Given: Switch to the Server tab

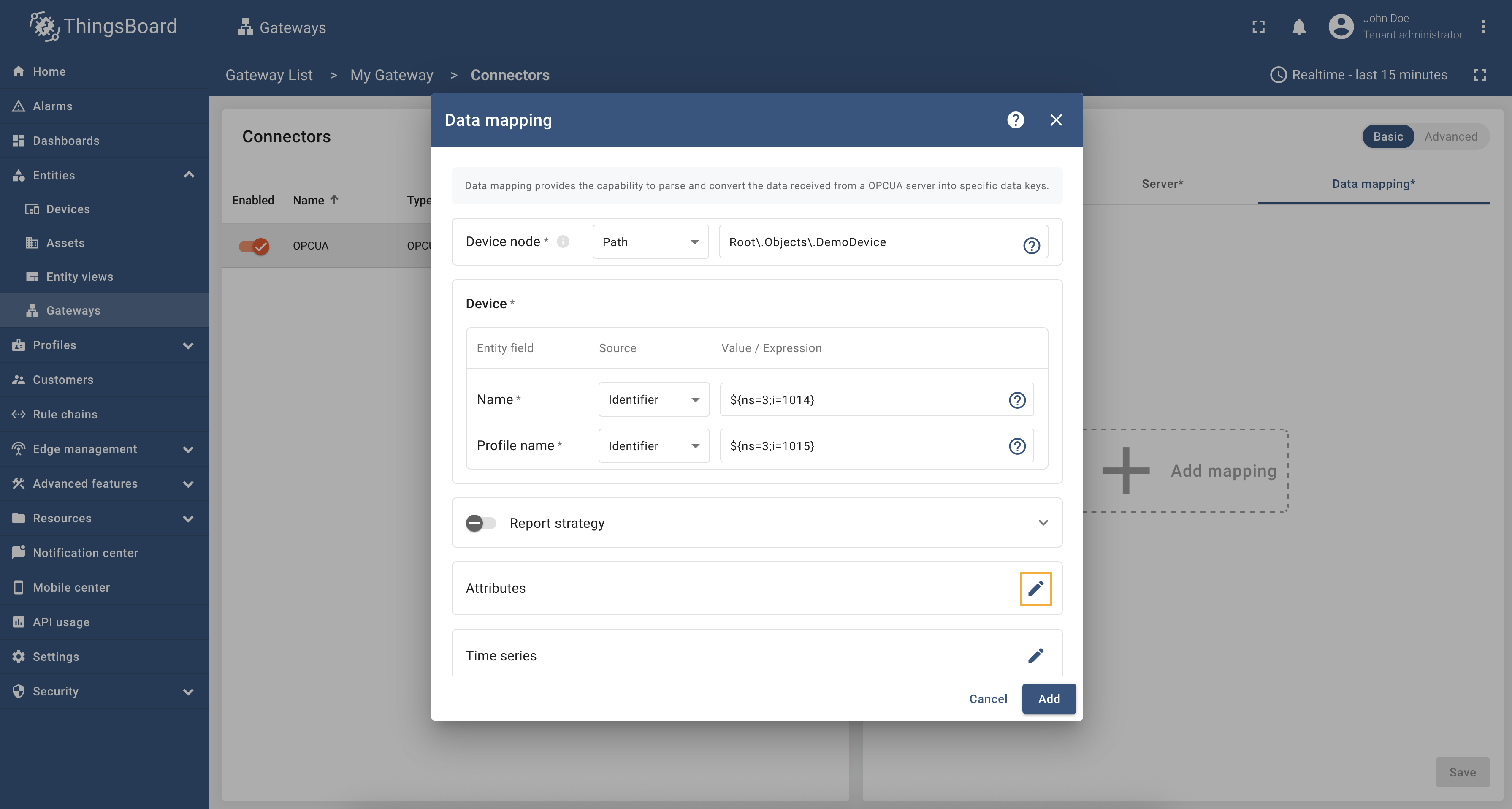Looking at the screenshot, I should 1162,184.
